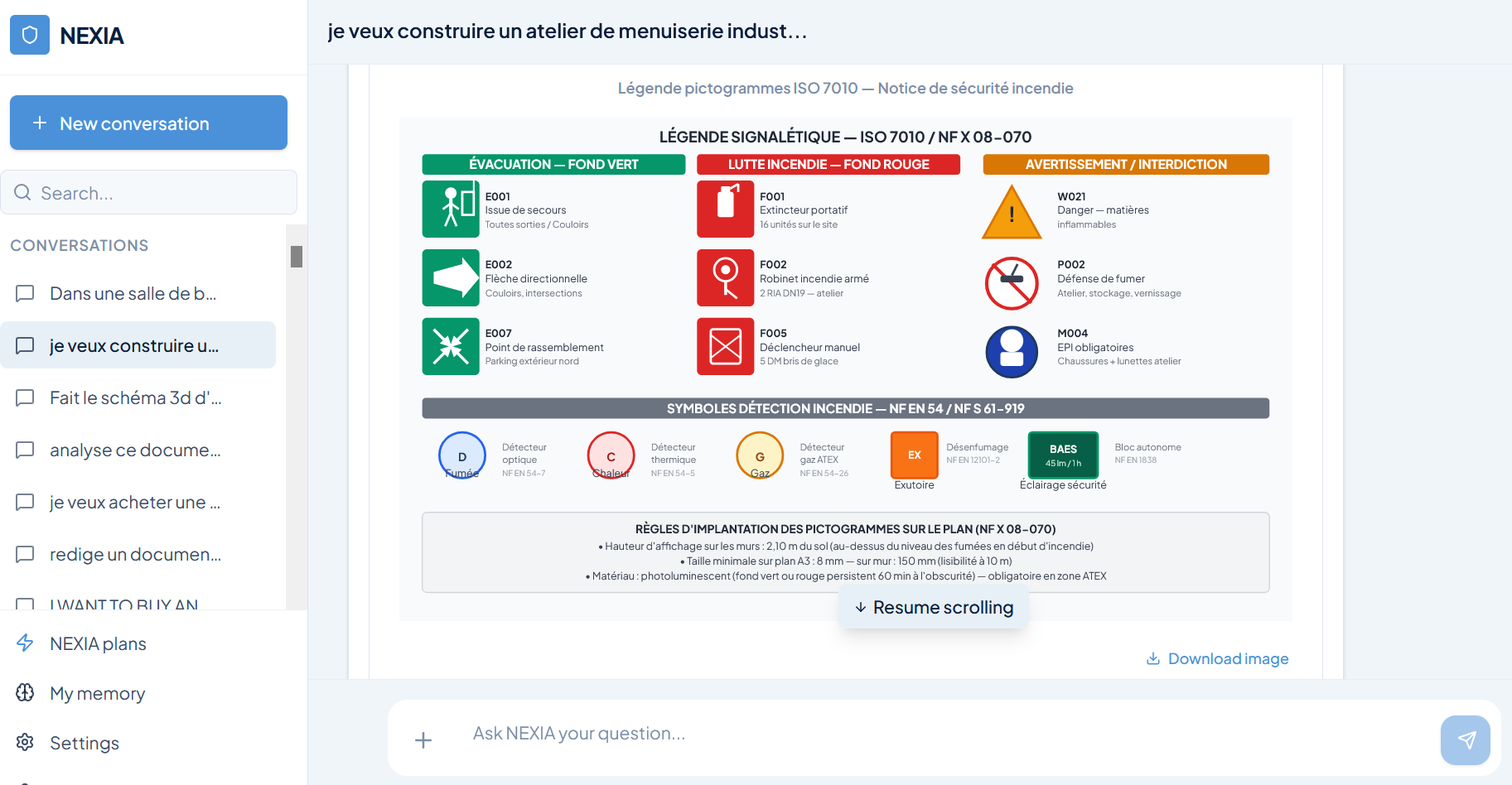
Task: Click the image caption 'Légende pictogrammes ISO 7010'
Action: coord(845,88)
